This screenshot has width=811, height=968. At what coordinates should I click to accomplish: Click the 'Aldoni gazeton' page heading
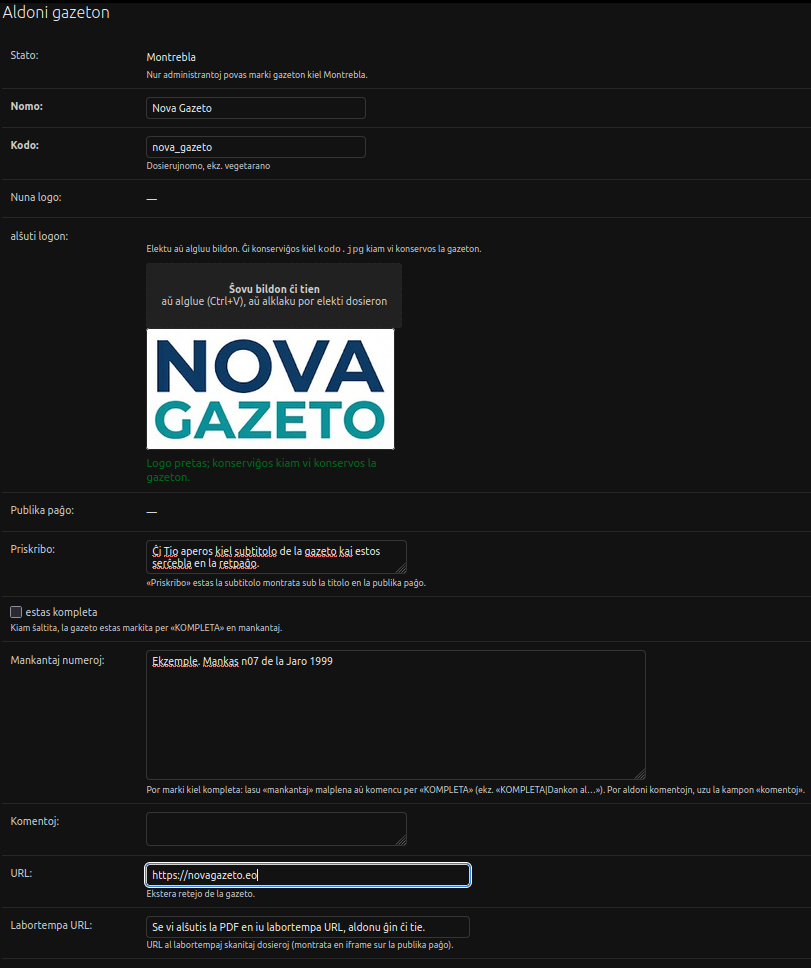(x=56, y=12)
